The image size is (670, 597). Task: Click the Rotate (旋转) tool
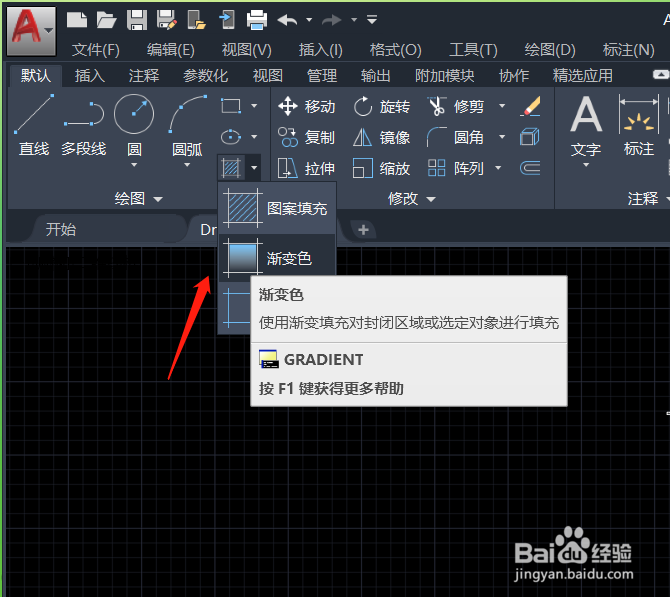tap(382, 106)
